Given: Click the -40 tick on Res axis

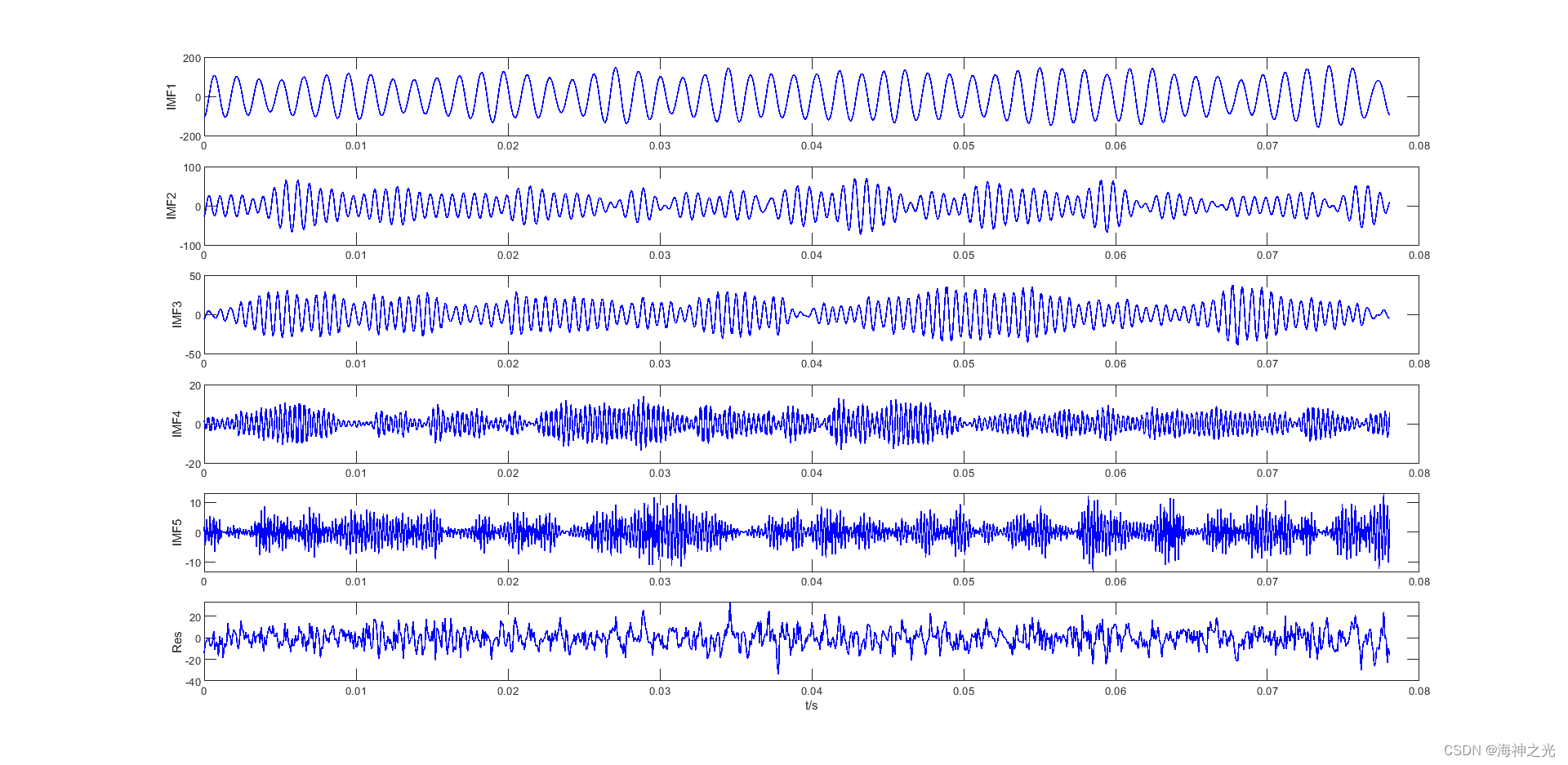Looking at the screenshot, I should 193,682.
